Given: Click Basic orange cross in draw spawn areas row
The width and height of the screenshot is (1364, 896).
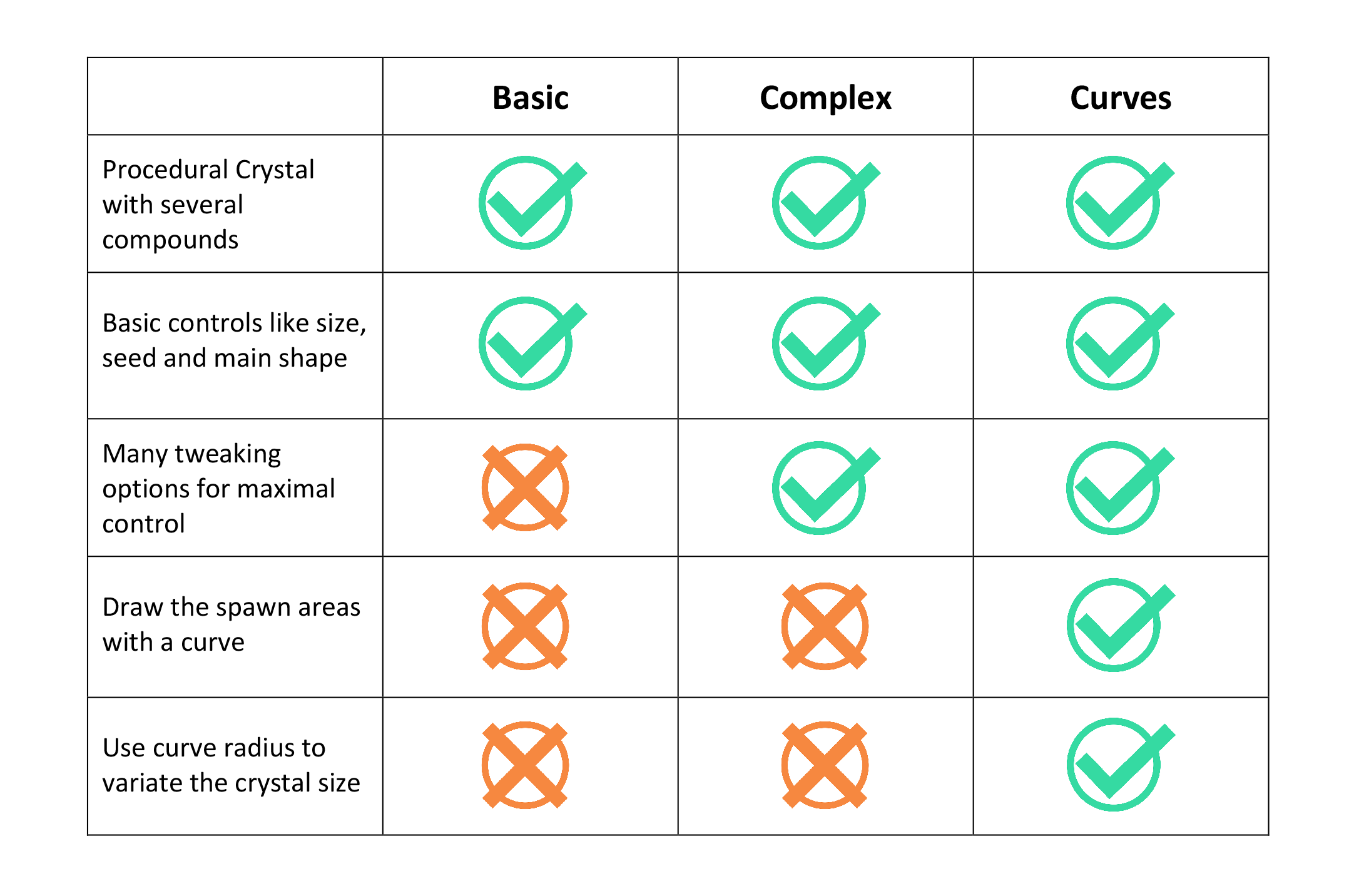Looking at the screenshot, I should pos(525,626).
